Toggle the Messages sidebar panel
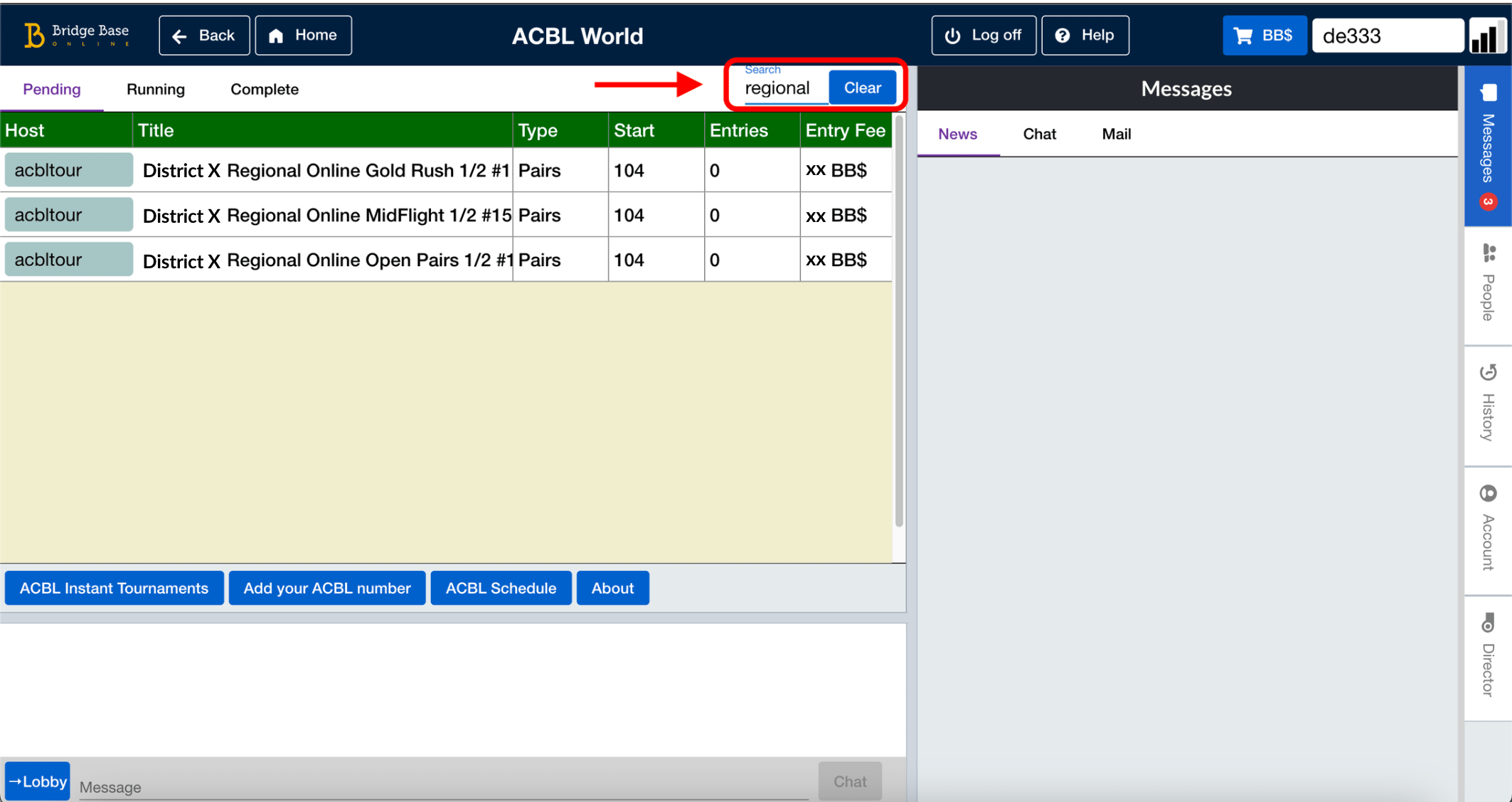This screenshot has height=802, width=1512. coord(1488,146)
